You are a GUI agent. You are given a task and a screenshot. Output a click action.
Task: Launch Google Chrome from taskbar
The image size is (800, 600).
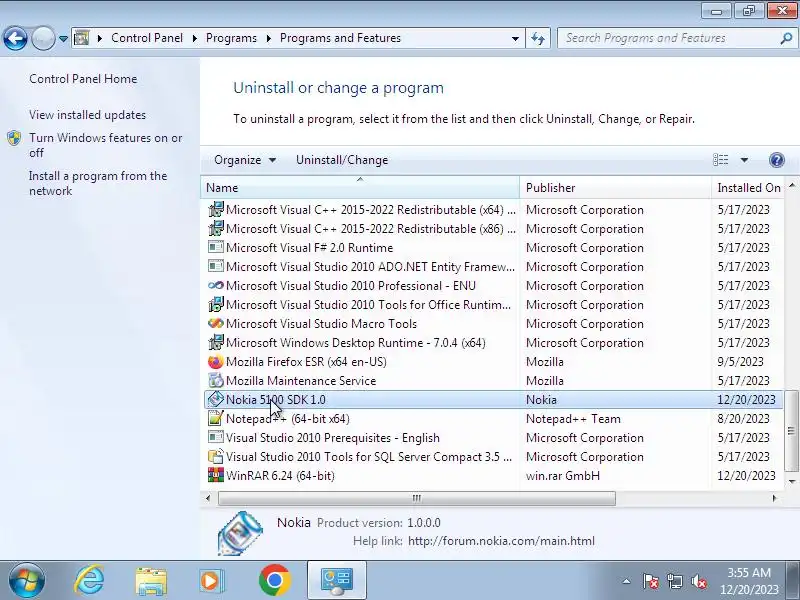click(274, 580)
